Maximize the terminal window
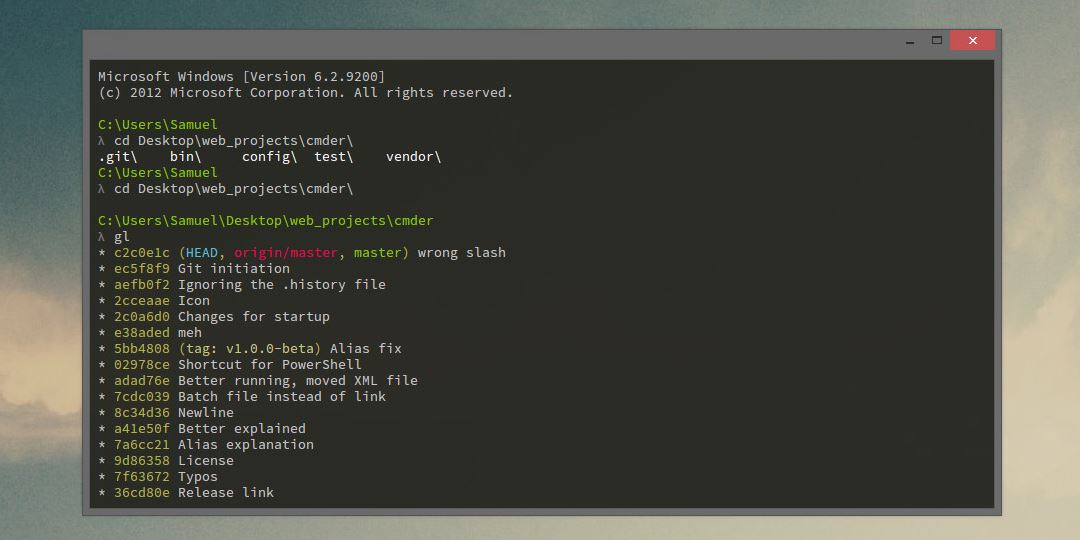This screenshot has height=540, width=1080. pos(937,41)
